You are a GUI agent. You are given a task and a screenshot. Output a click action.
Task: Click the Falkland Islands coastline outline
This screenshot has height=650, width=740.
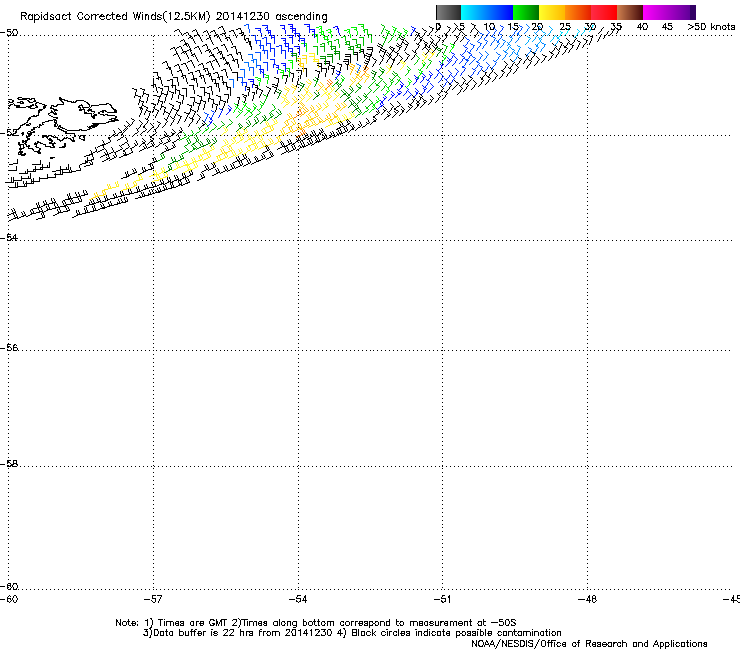62,125
